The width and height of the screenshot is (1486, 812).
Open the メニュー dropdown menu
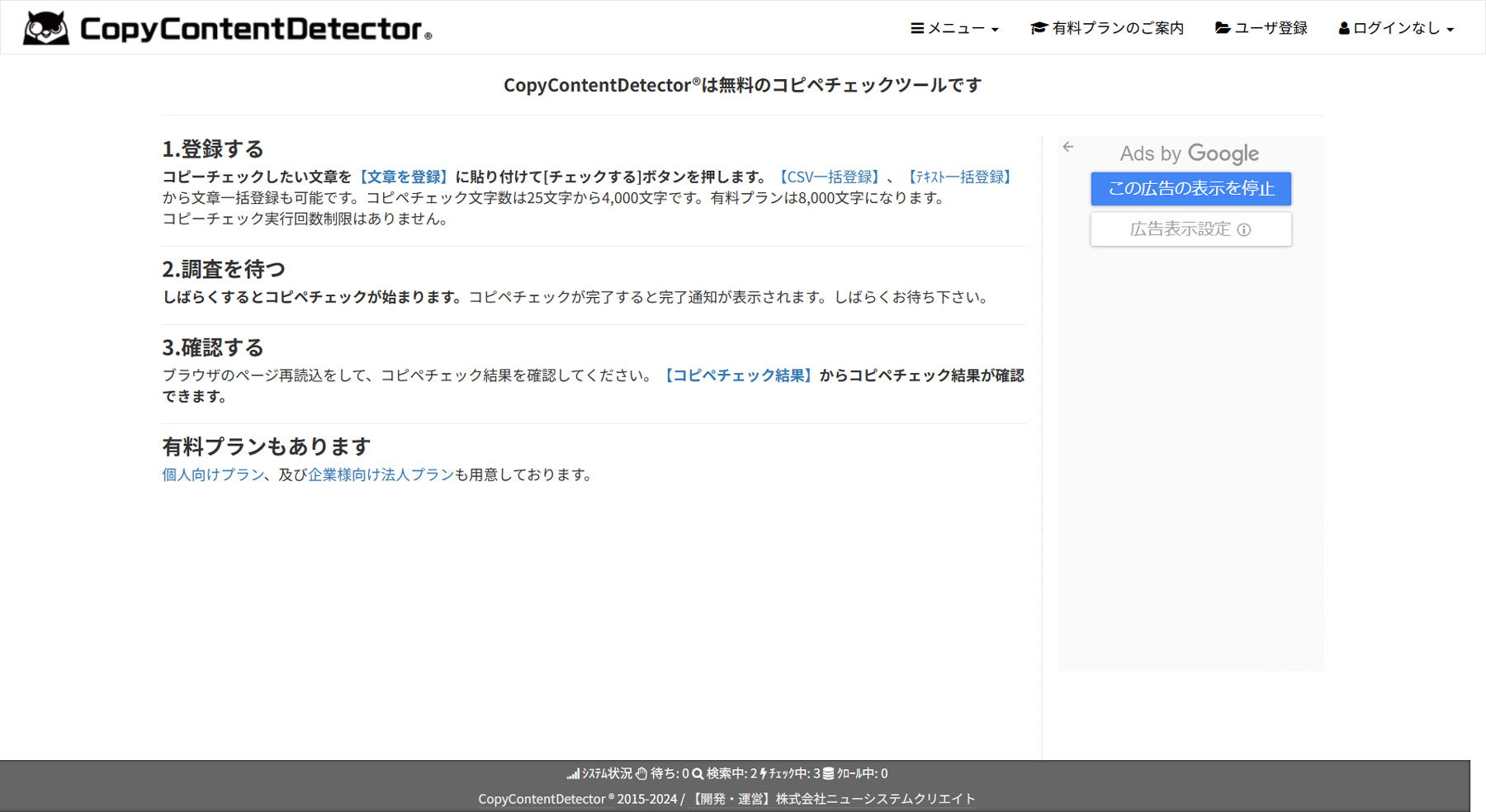coord(954,28)
